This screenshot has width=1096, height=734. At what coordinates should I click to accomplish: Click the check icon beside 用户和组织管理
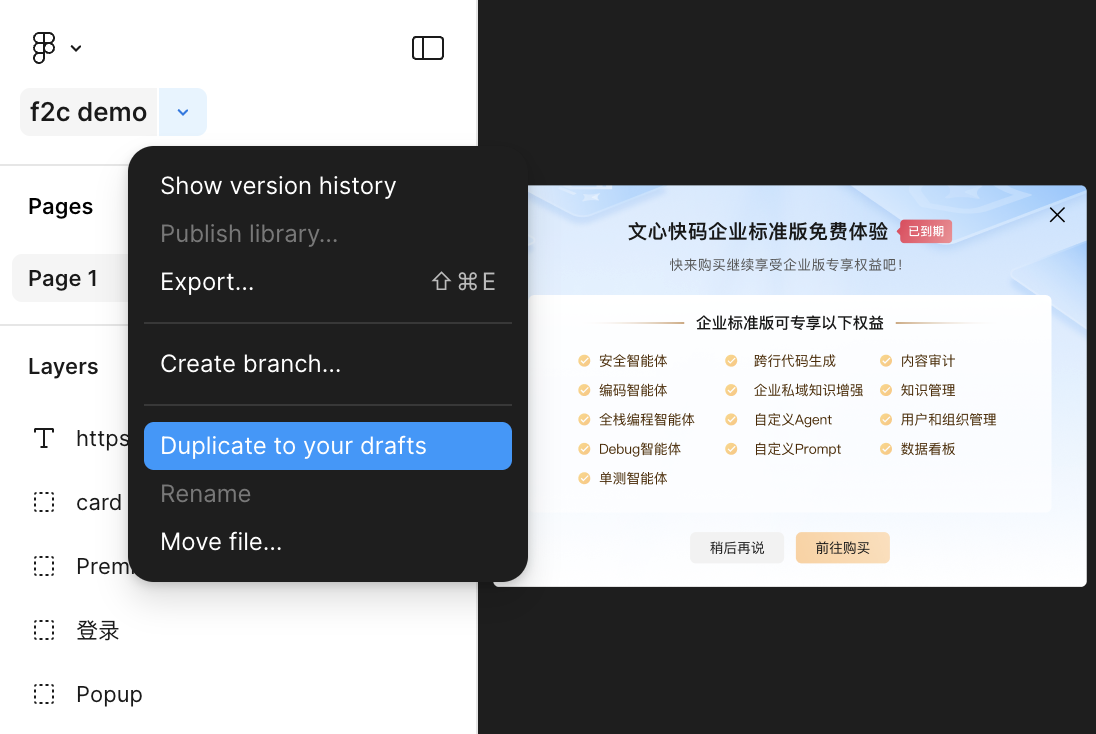886,419
